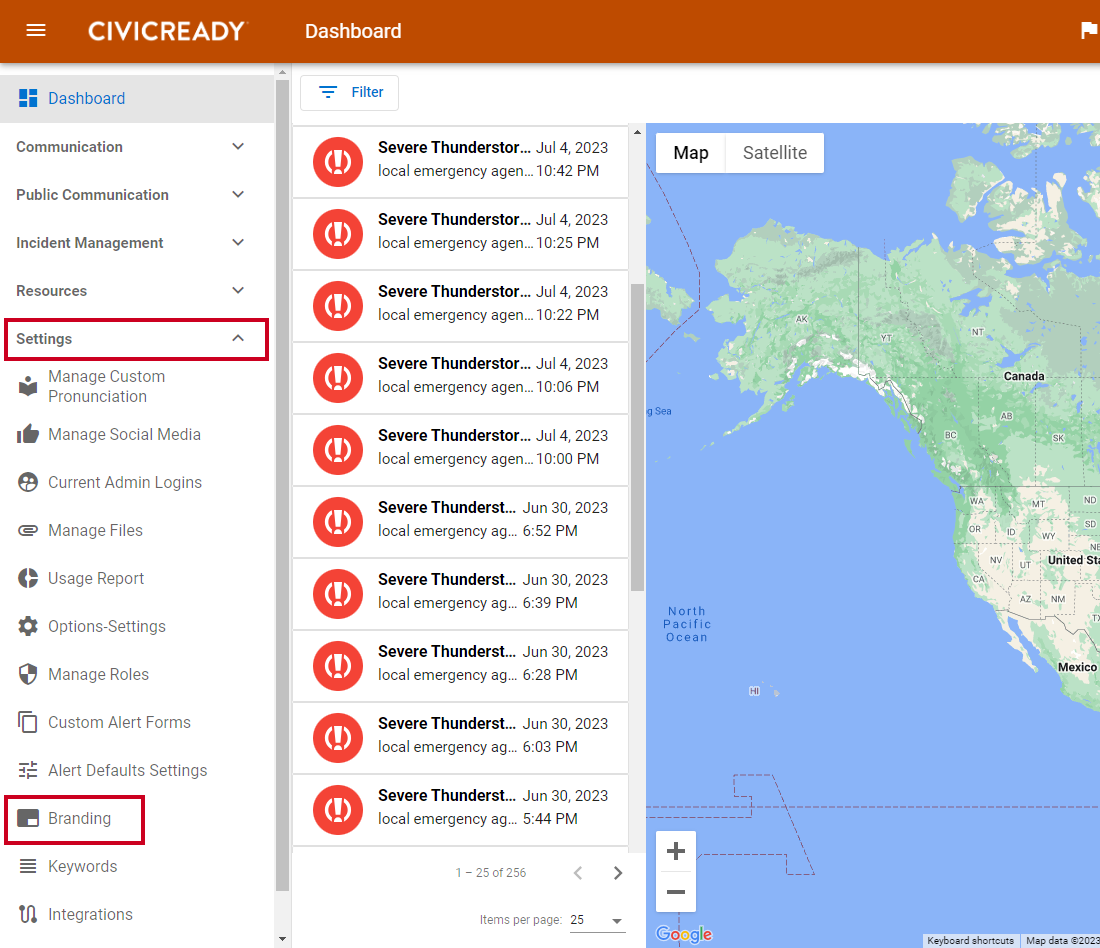Click the Filter button
The width and height of the screenshot is (1100, 948).
point(349,93)
